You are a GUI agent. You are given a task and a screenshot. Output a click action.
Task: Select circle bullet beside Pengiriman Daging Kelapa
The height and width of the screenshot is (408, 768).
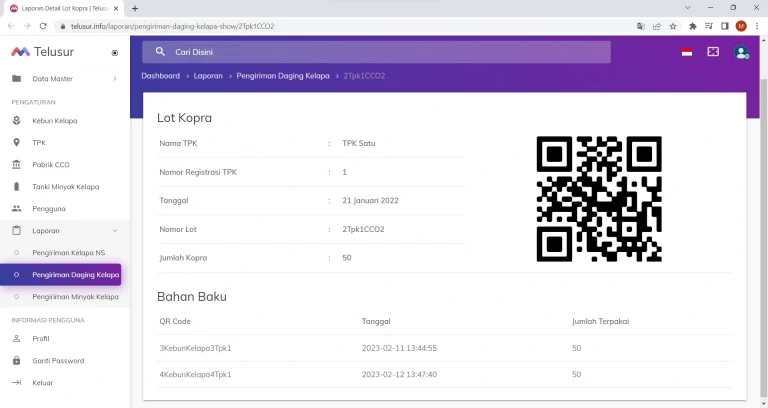(16, 275)
